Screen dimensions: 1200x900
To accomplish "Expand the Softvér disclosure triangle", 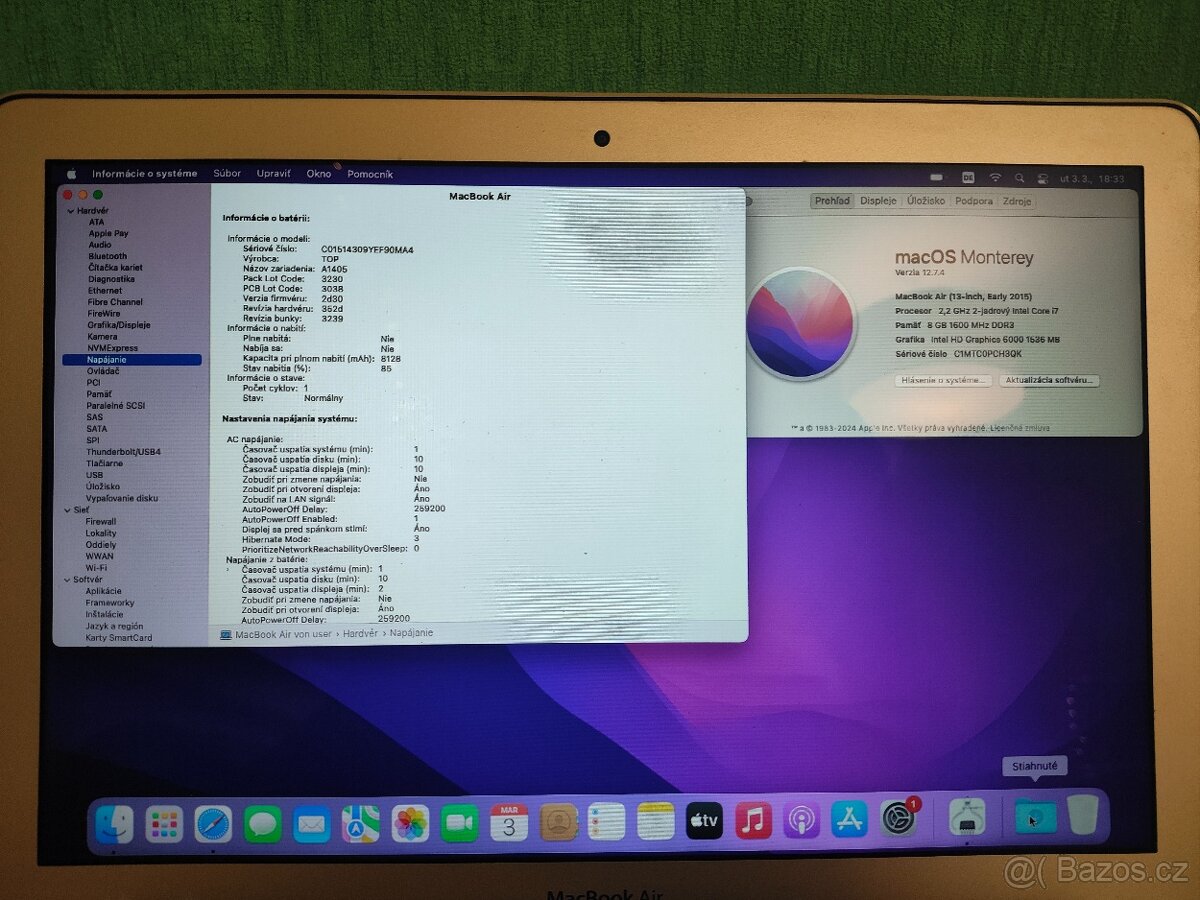I will 66,578.
